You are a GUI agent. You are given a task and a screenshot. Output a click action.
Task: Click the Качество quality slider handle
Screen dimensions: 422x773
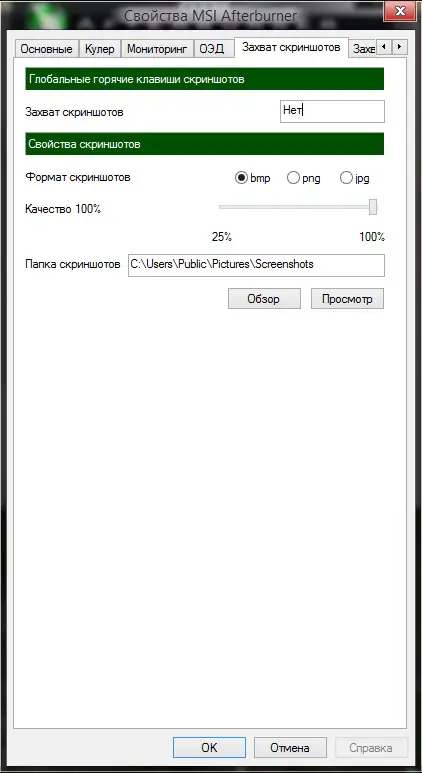373,207
